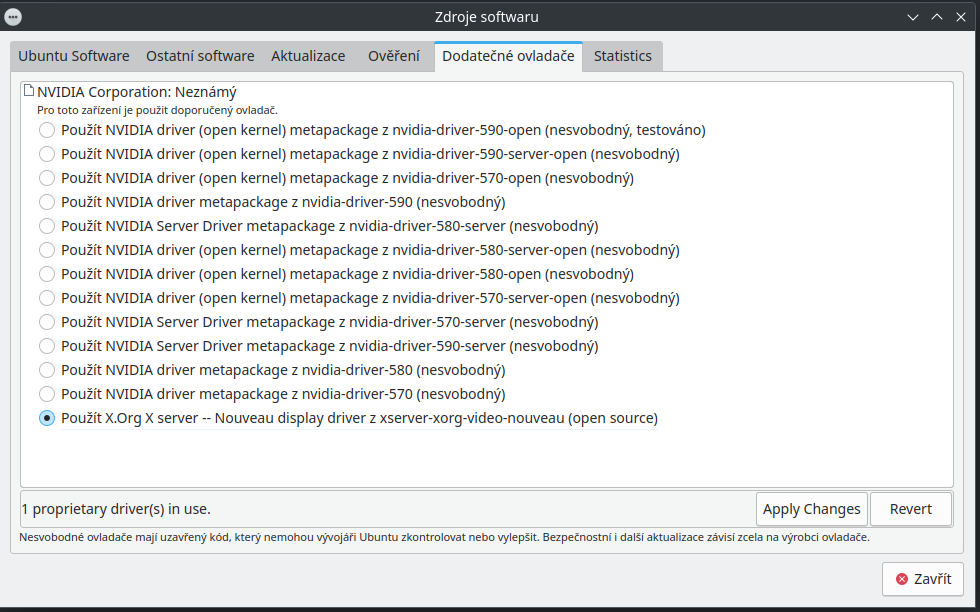
Task: Choose nvidia-driver-570-open driver option
Action: tap(47, 178)
